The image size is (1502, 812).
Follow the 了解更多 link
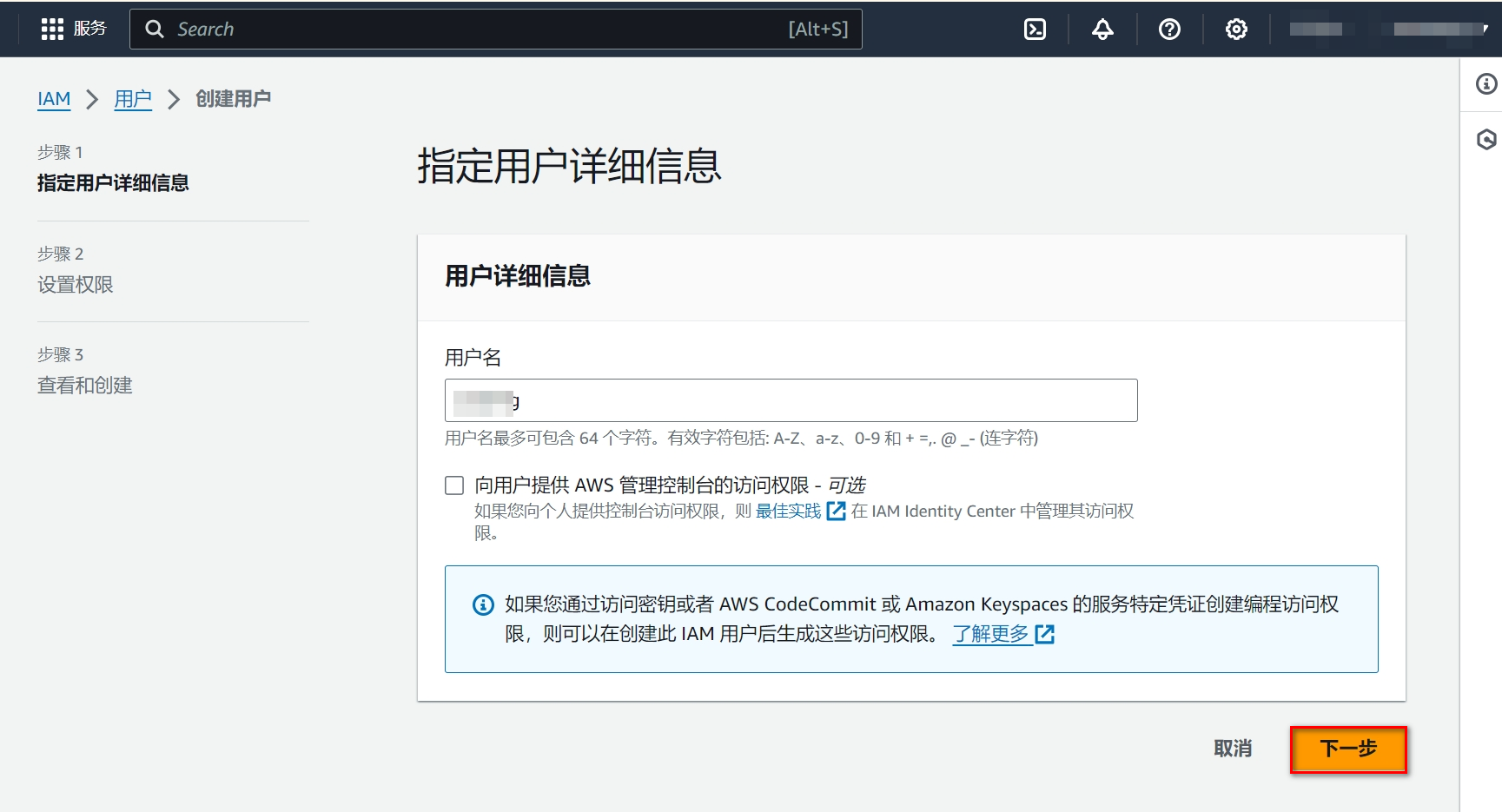point(991,634)
